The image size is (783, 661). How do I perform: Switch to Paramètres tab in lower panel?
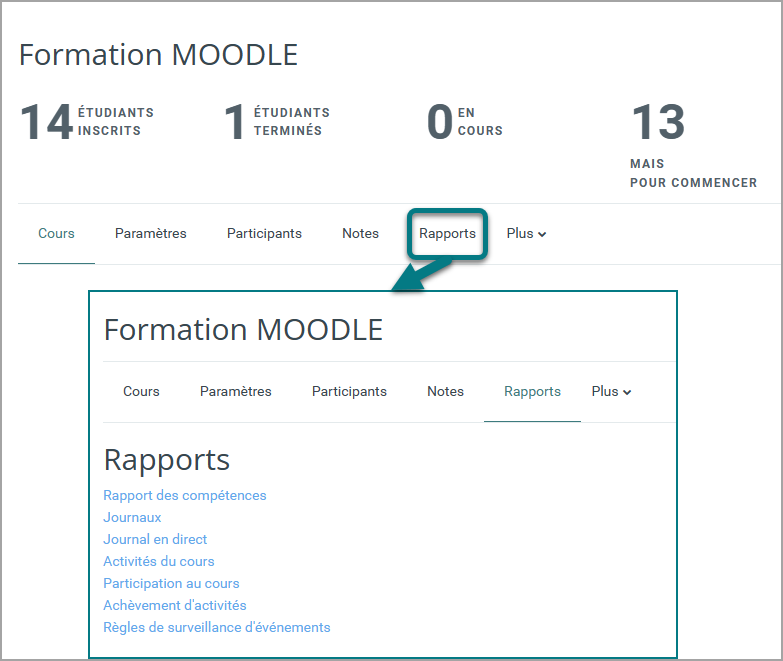click(x=236, y=391)
